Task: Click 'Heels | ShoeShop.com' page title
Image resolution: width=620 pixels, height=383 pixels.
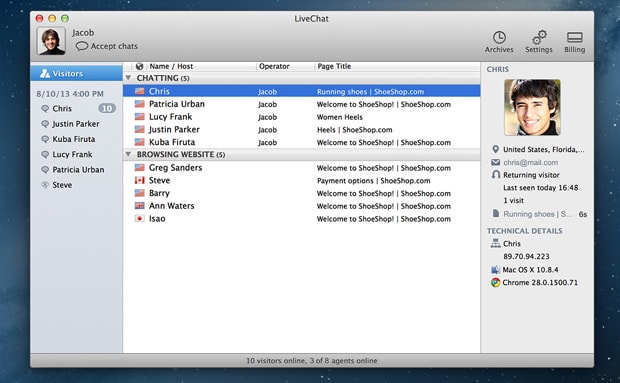Action: coord(354,130)
